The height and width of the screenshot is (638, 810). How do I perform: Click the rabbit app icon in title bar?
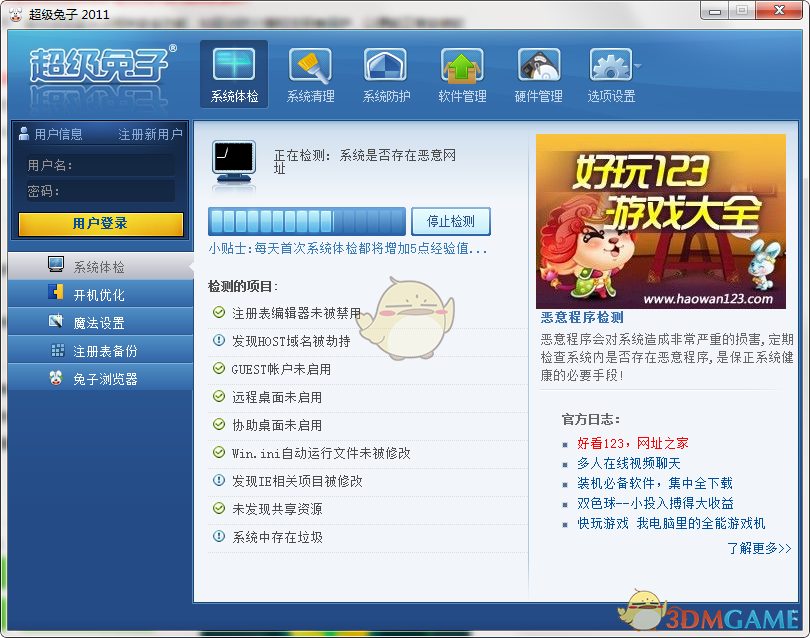(x=16, y=14)
